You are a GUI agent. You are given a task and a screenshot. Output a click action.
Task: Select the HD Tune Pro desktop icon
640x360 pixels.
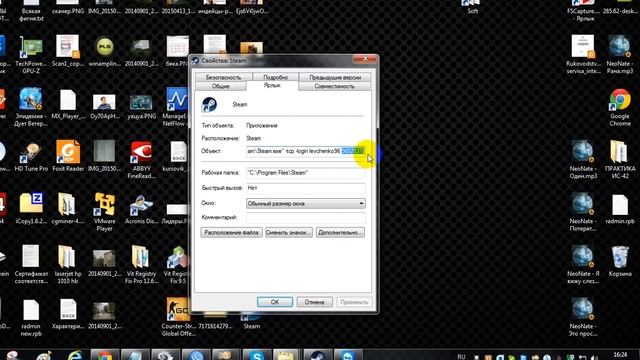31,156
